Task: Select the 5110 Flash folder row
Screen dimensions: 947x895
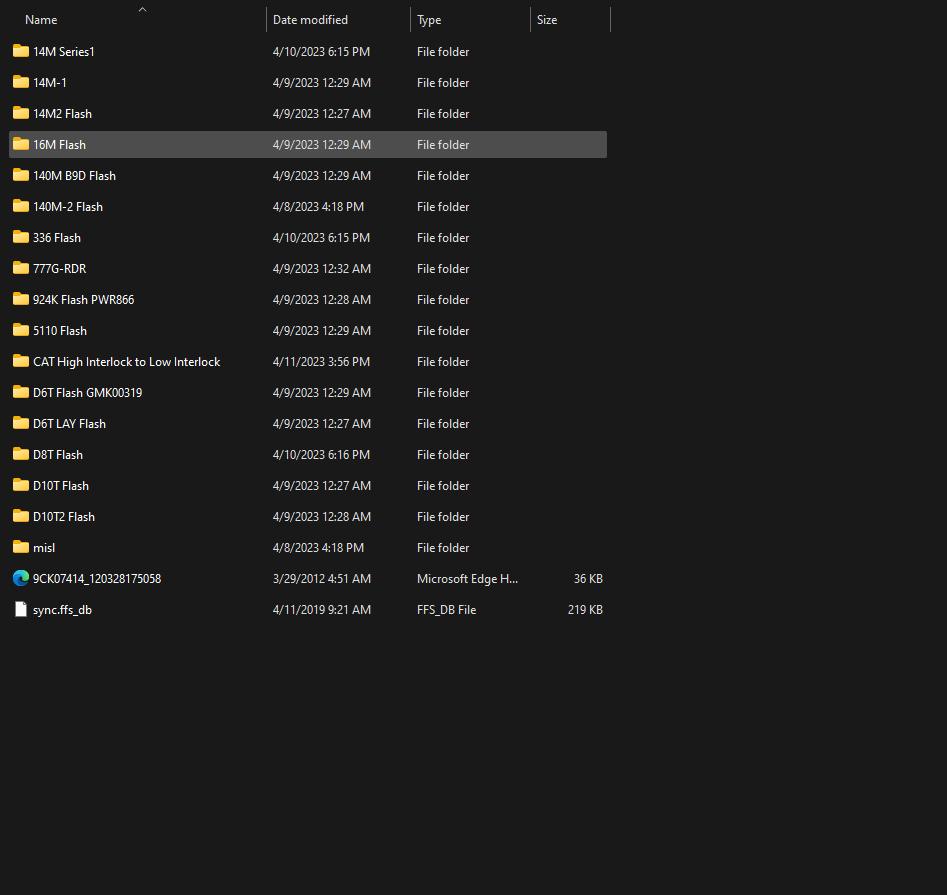Action: tap(59, 330)
